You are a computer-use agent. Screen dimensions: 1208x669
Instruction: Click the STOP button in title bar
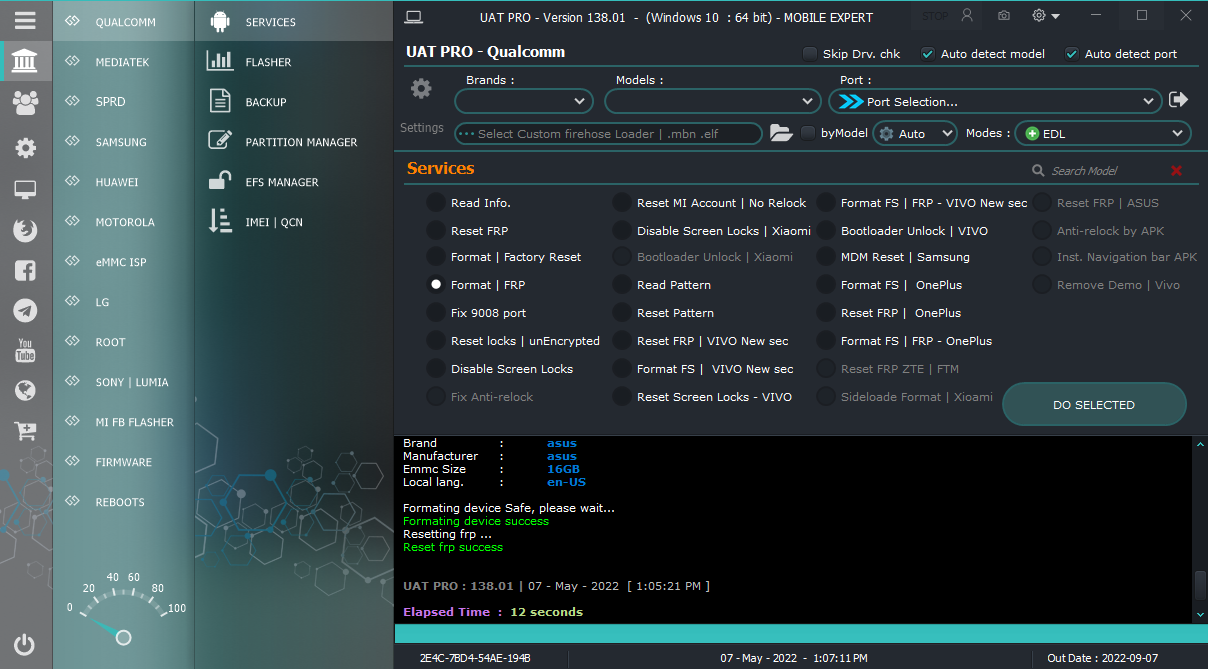(935, 16)
